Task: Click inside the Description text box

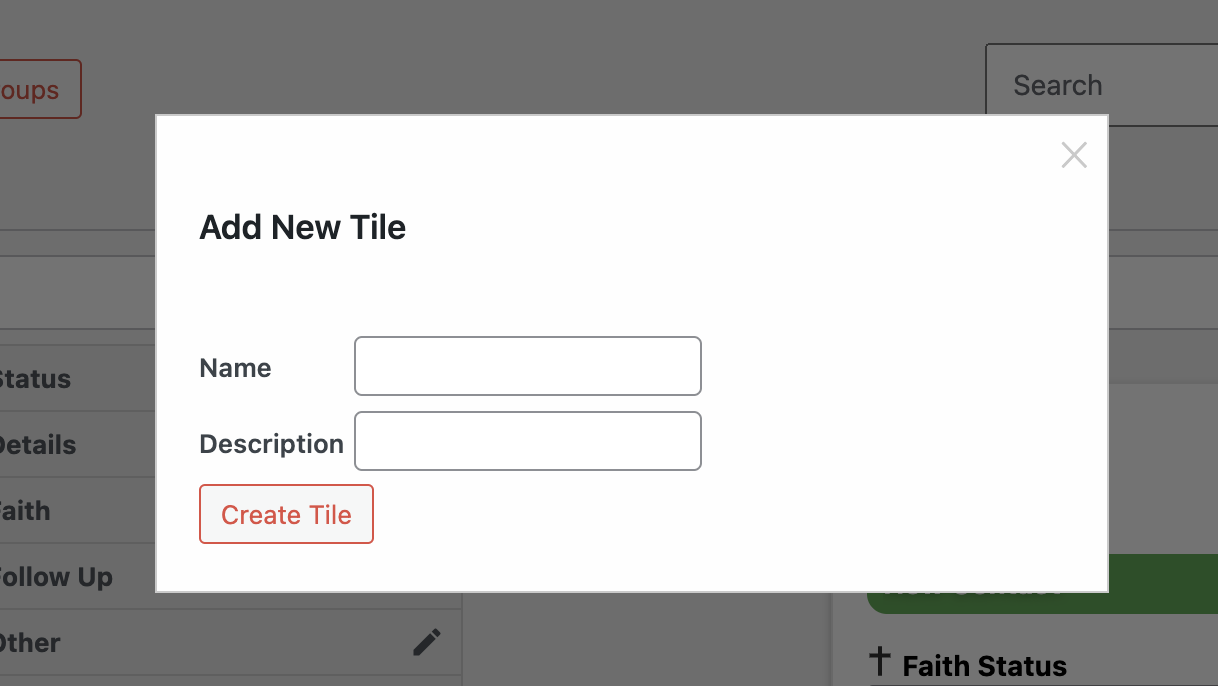Action: pyautogui.click(x=527, y=441)
